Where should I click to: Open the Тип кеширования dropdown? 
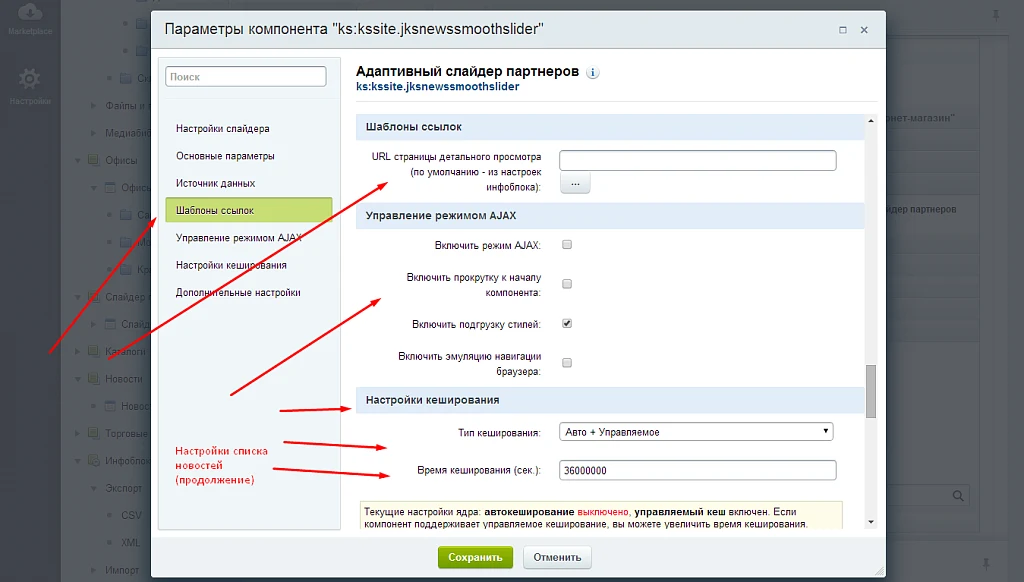point(696,432)
